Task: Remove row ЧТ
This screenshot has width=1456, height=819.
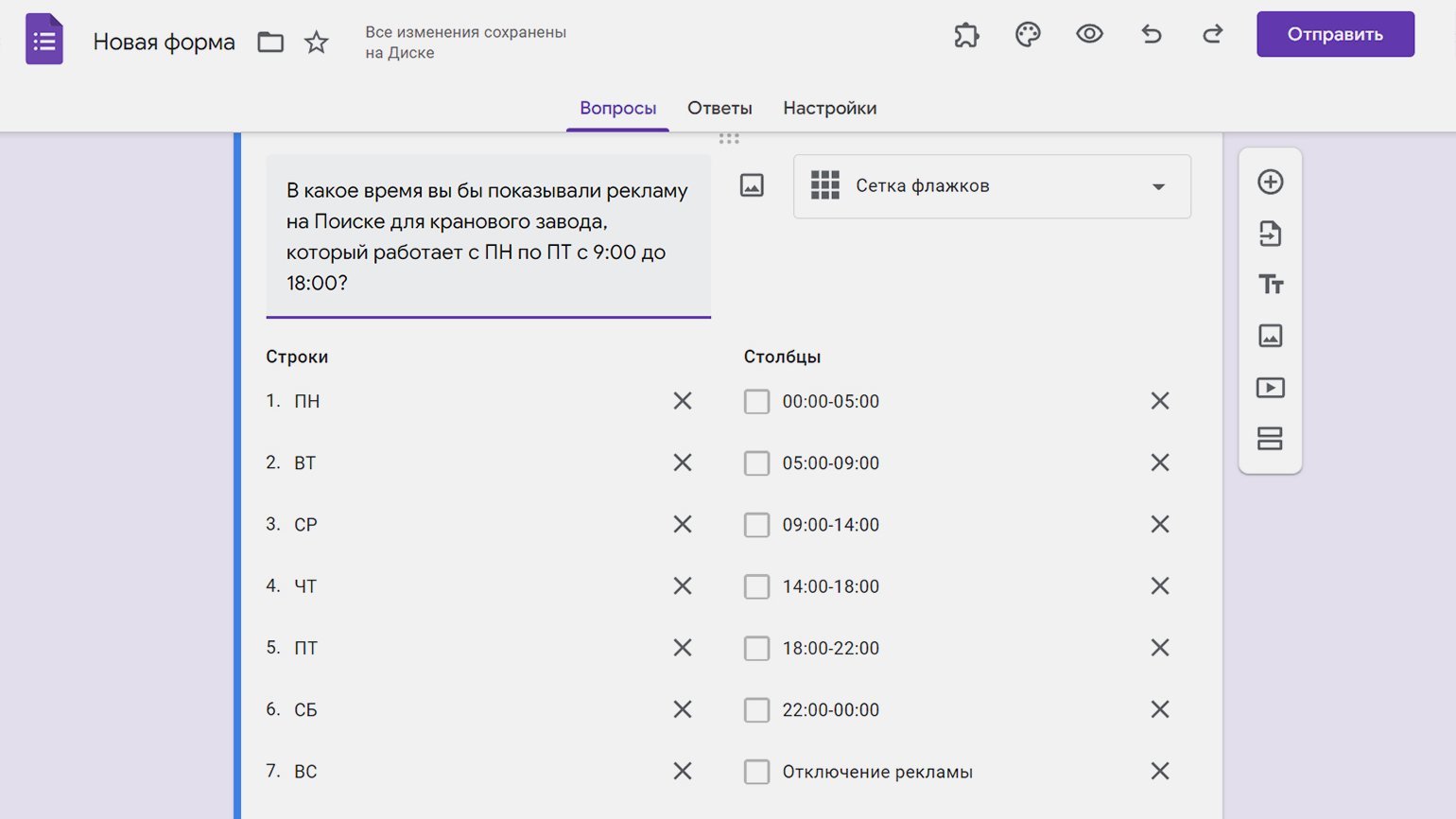Action: (683, 586)
